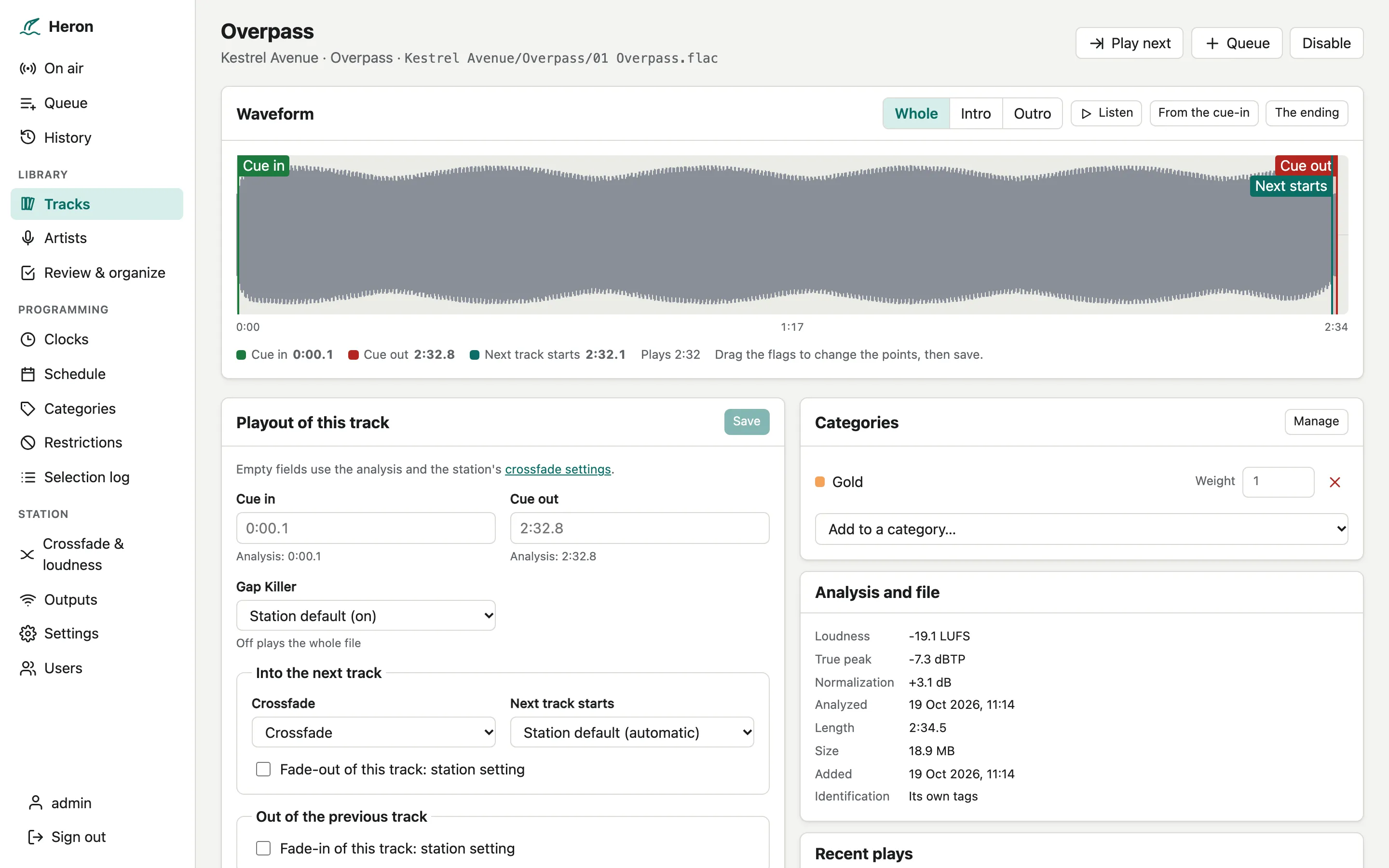The image size is (1389, 868).
Task: Open the Artists microphone icon
Action: tap(27, 238)
